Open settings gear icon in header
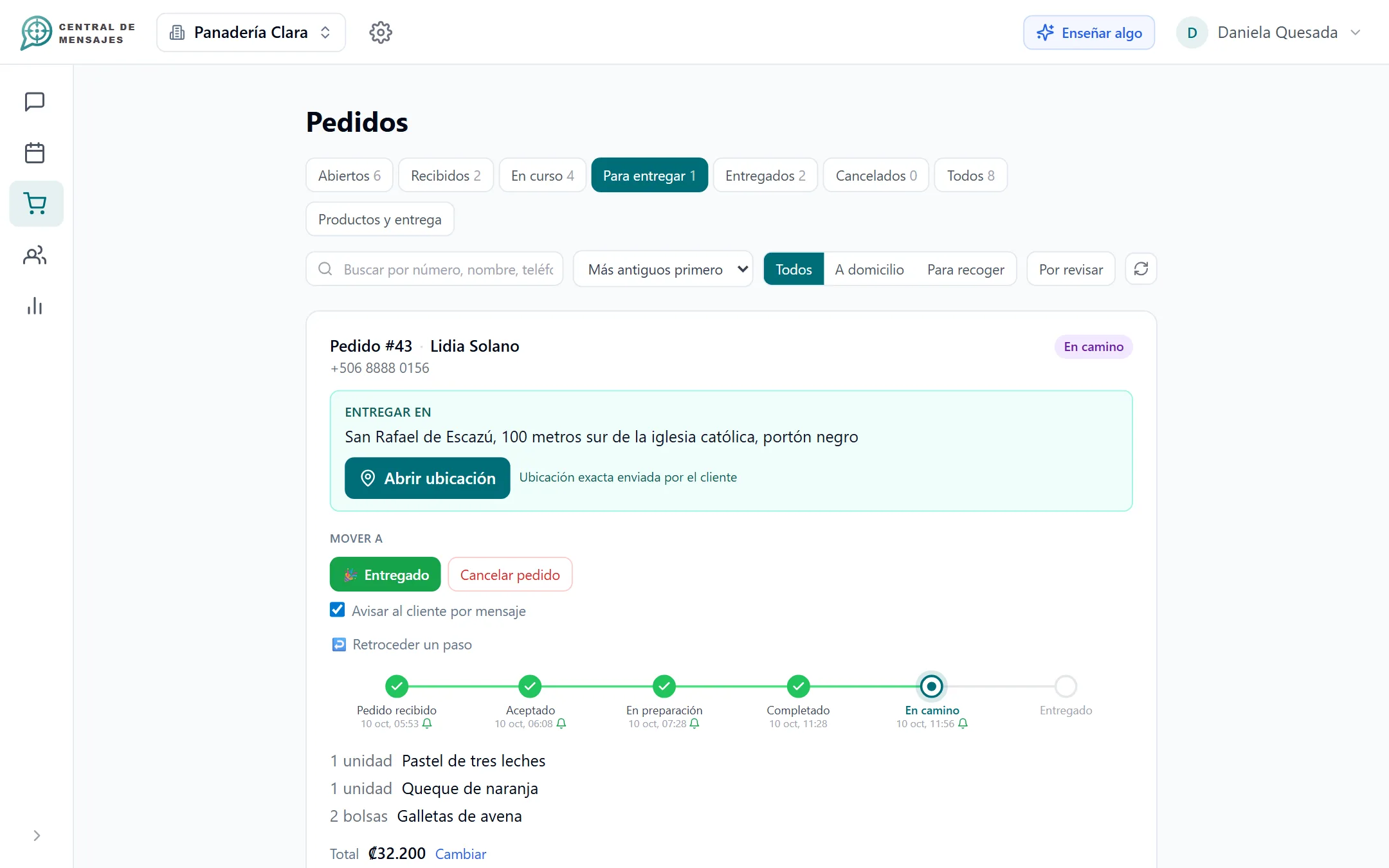Viewport: 1389px width, 868px height. coord(381,32)
